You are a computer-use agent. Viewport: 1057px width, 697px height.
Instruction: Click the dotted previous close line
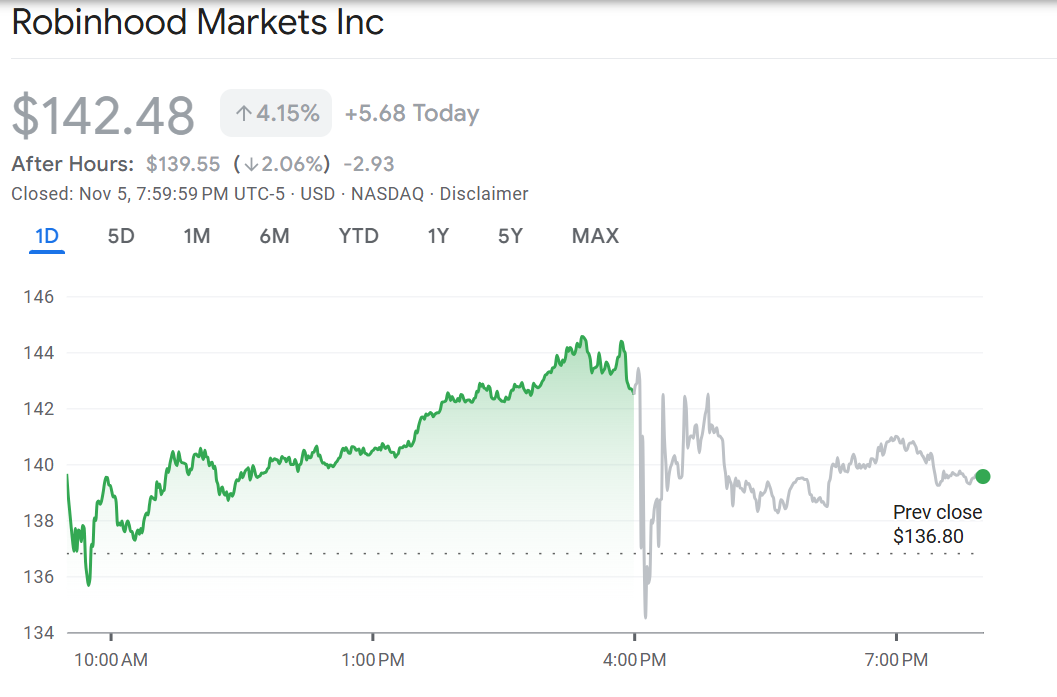point(400,551)
